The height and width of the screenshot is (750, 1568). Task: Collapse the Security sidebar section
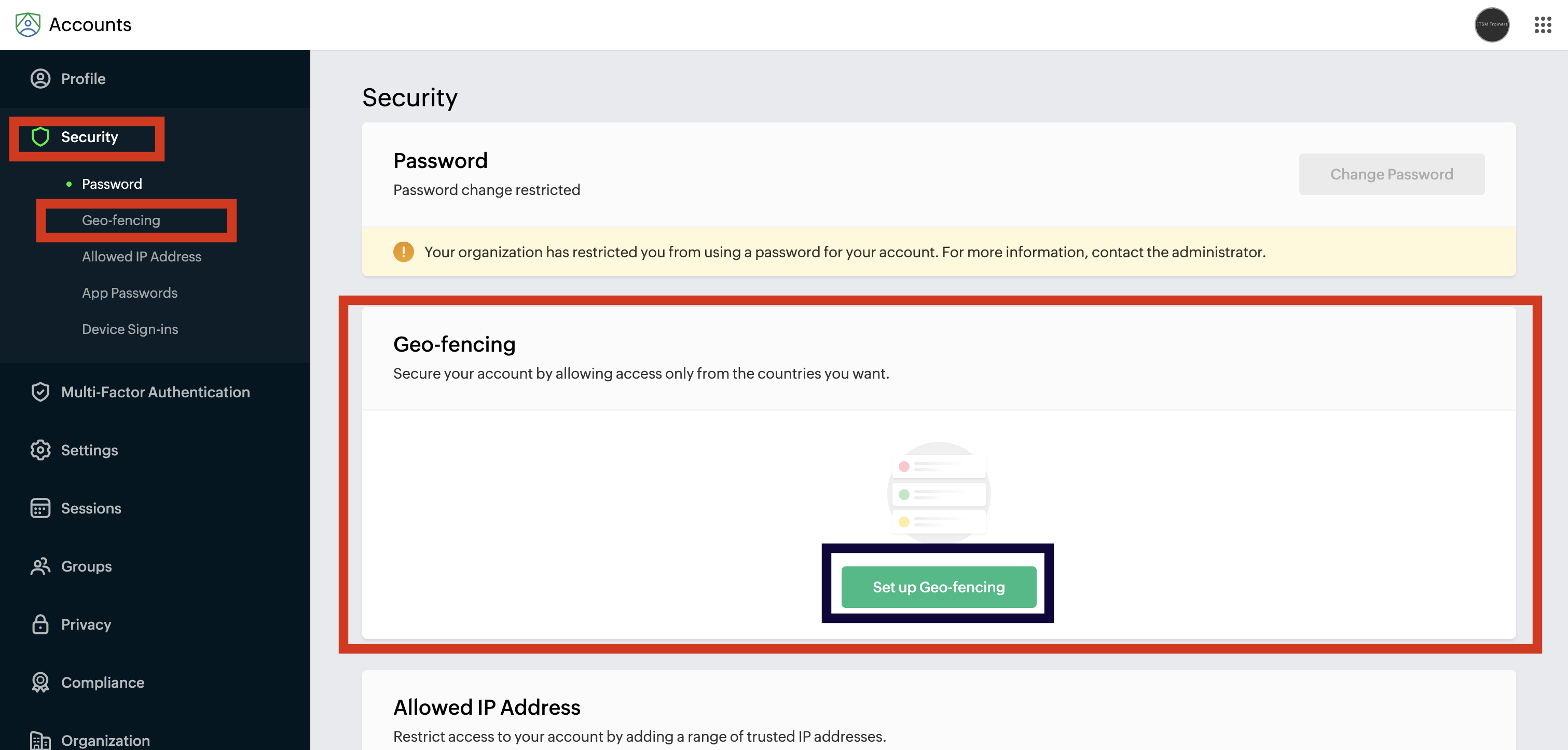[x=89, y=137]
